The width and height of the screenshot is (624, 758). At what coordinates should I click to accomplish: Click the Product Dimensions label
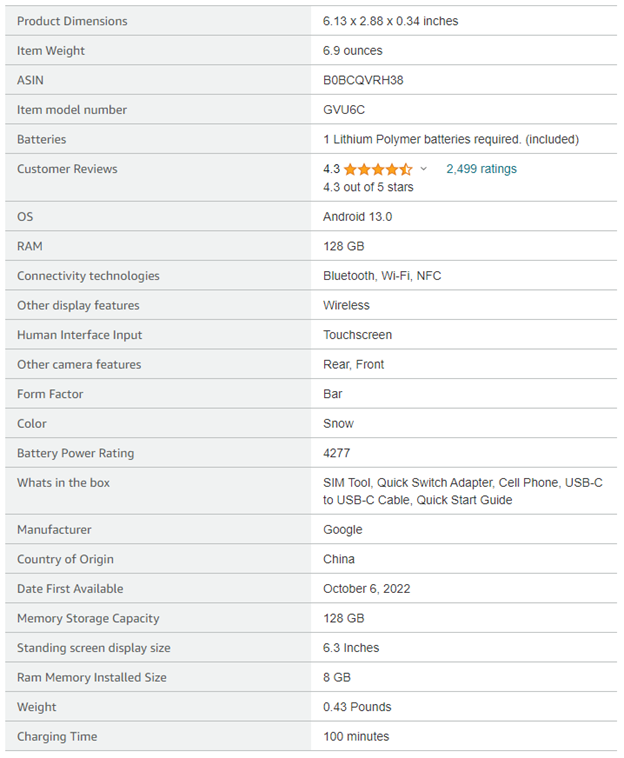(72, 21)
